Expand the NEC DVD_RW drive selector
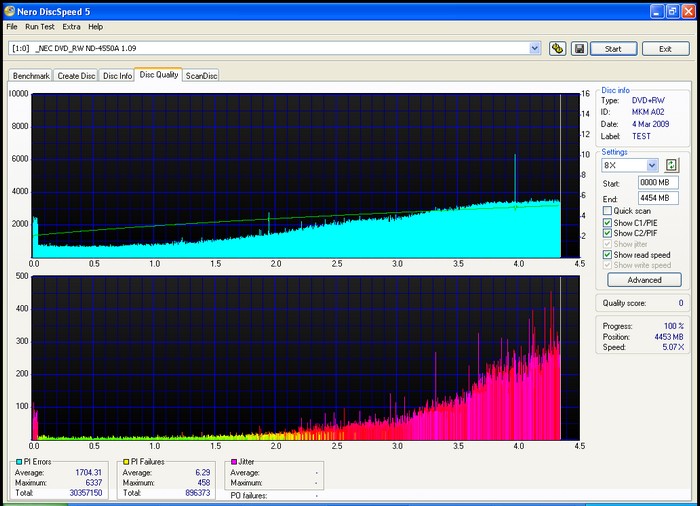700x506 pixels. point(536,48)
